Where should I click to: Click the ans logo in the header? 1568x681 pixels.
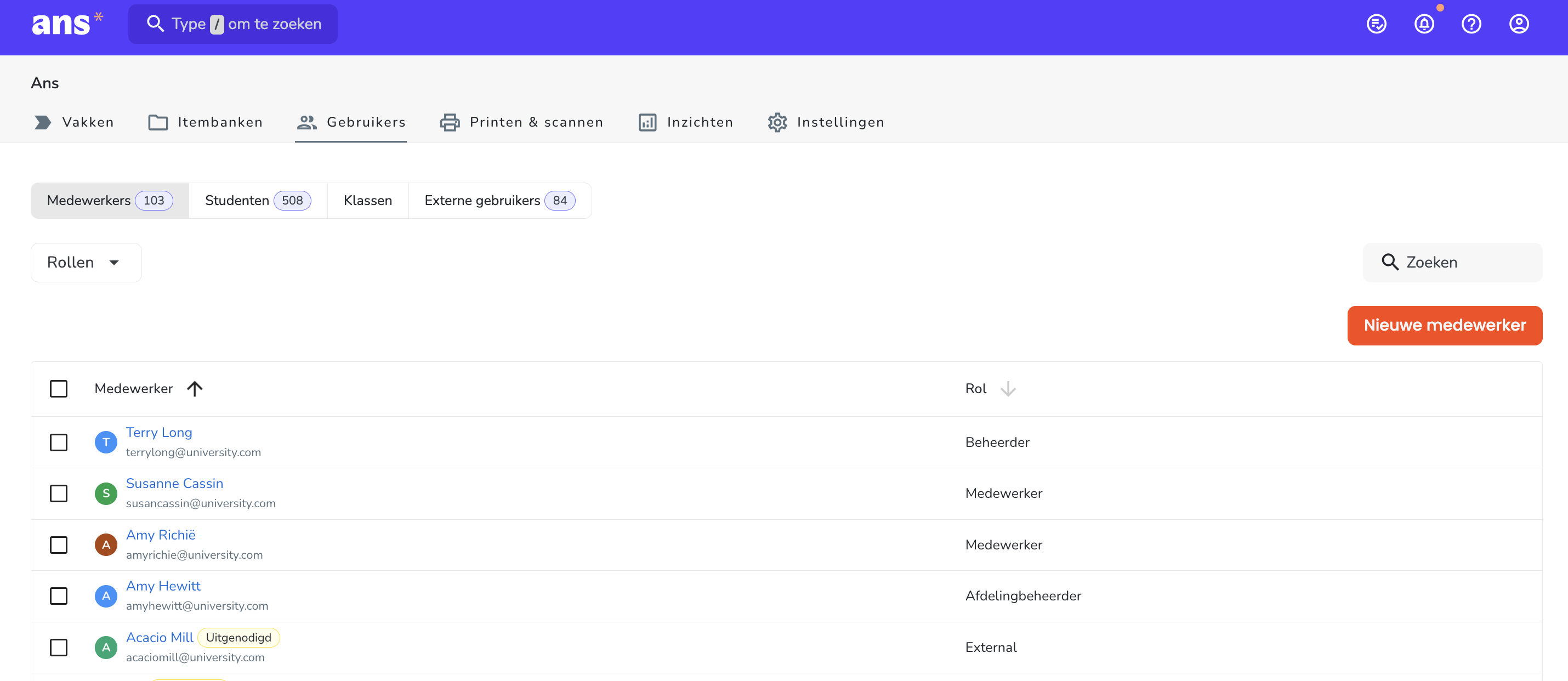pos(67,24)
